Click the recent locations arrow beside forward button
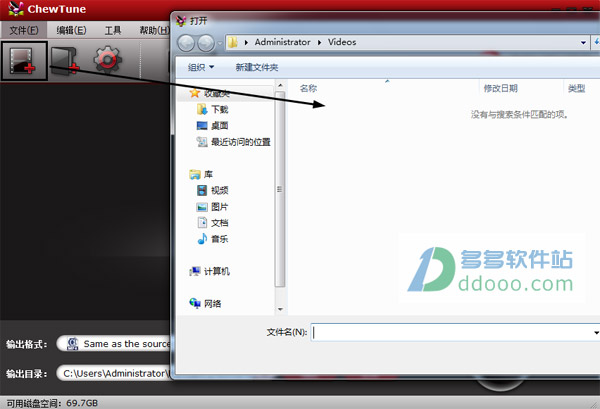Image resolution: width=600 pixels, height=409 pixels. [x=220, y=43]
